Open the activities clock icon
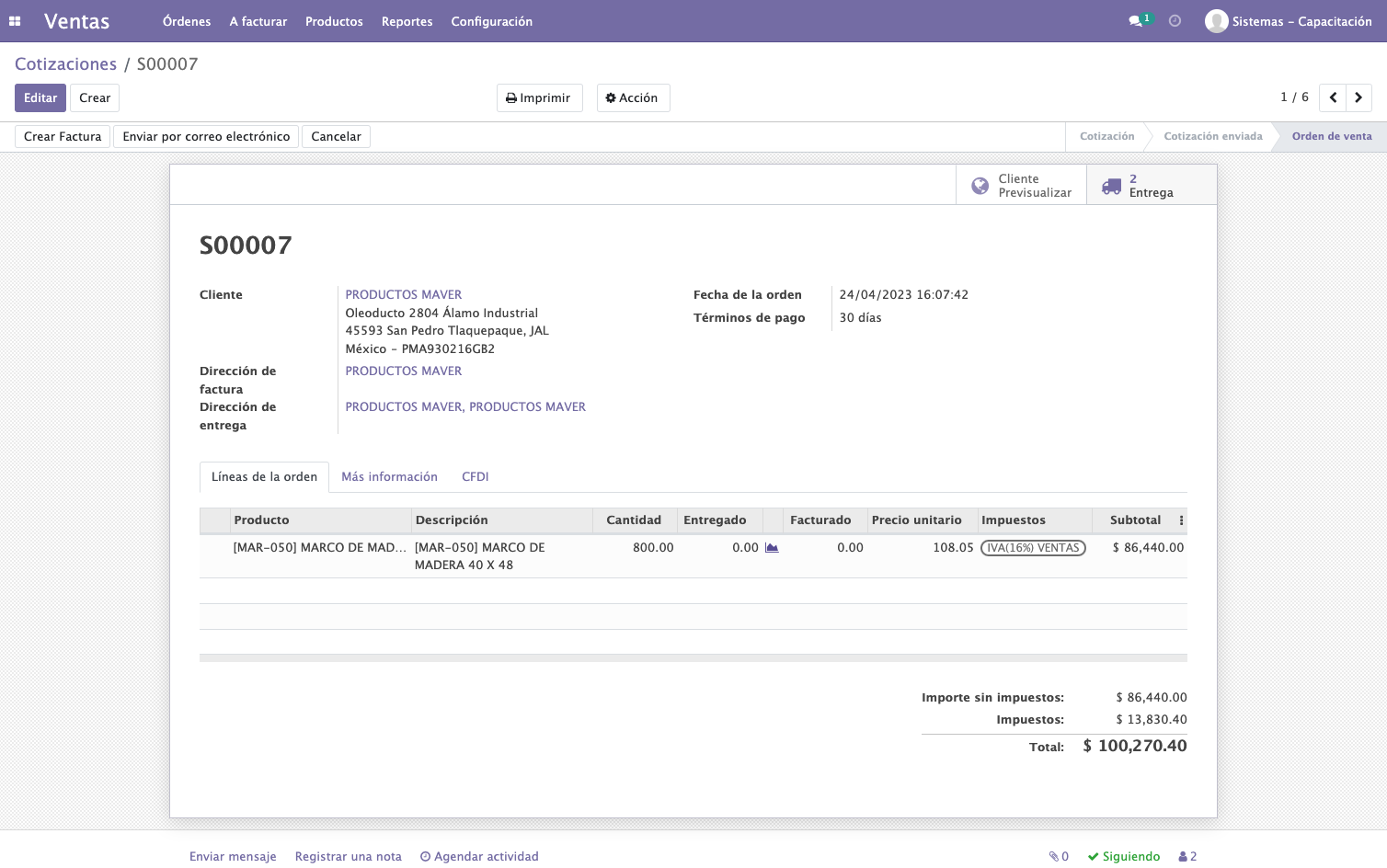The width and height of the screenshot is (1387, 868). pyautogui.click(x=1175, y=20)
